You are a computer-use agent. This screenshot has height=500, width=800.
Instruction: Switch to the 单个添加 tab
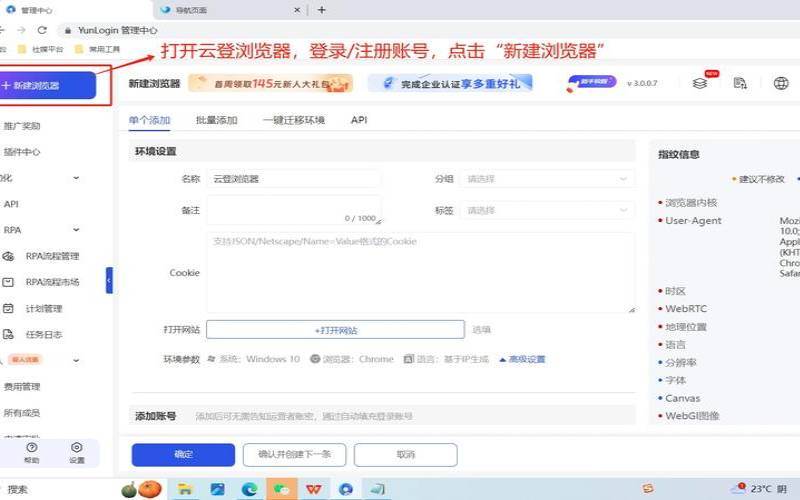(149, 120)
